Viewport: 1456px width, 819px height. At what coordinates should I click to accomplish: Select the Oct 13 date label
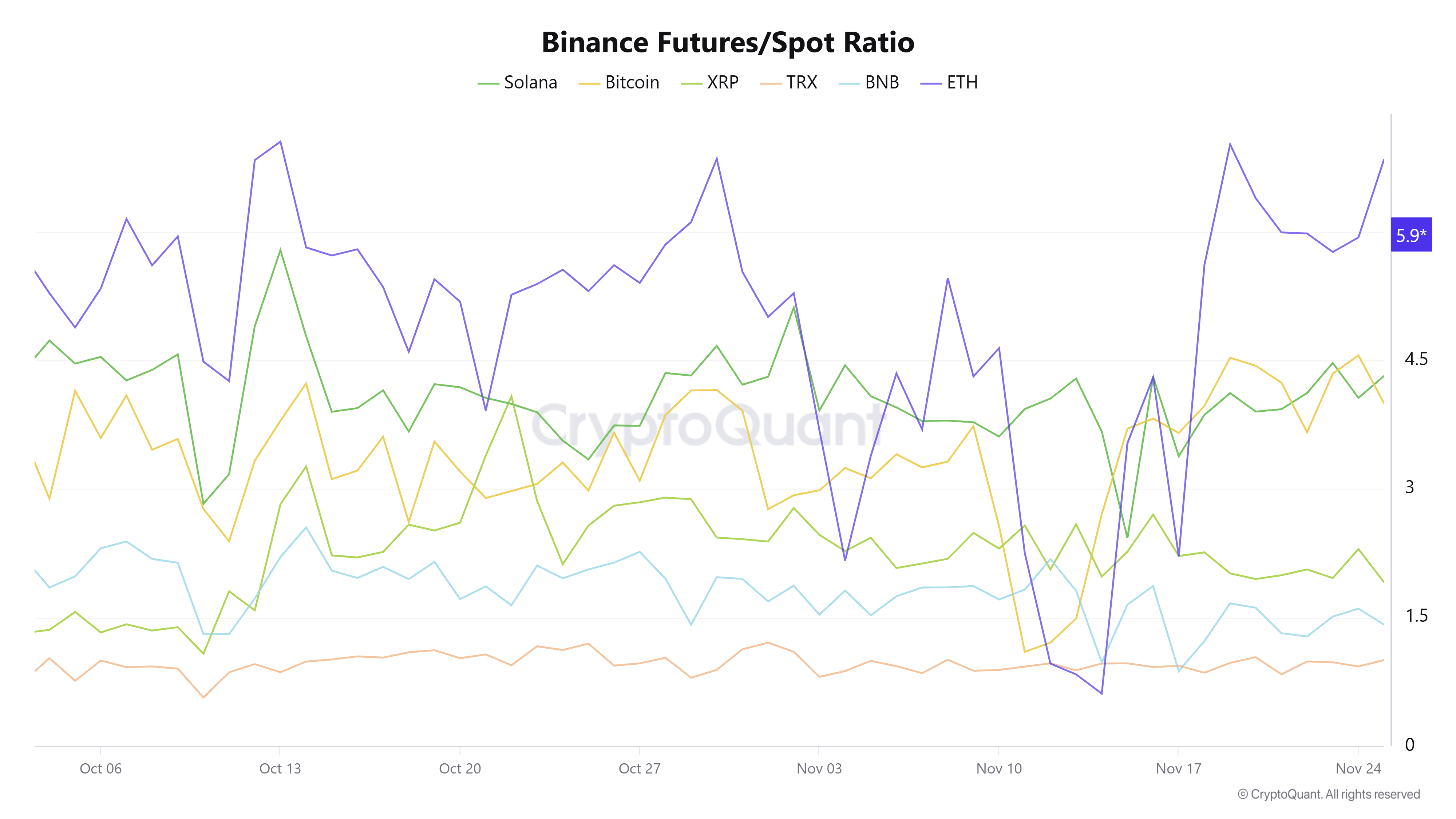pyautogui.click(x=280, y=769)
